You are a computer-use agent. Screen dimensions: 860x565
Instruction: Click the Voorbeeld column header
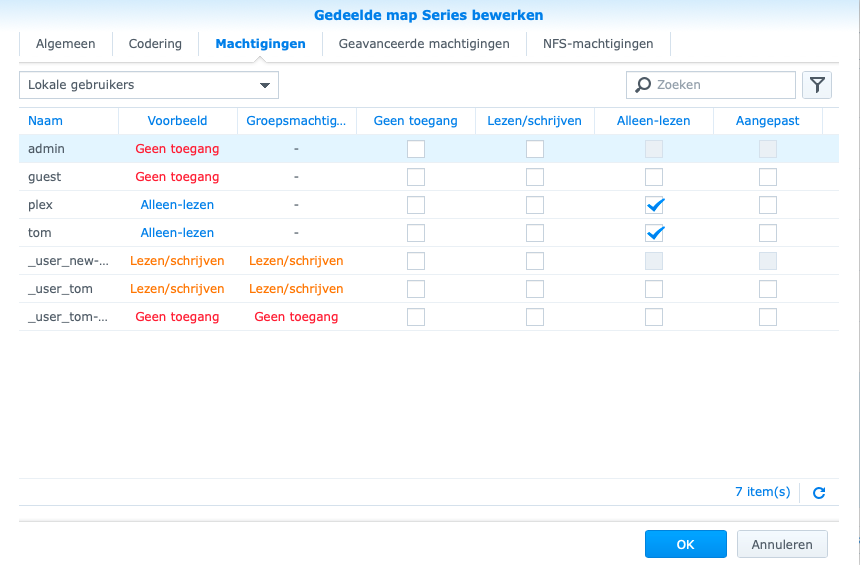tap(178, 121)
